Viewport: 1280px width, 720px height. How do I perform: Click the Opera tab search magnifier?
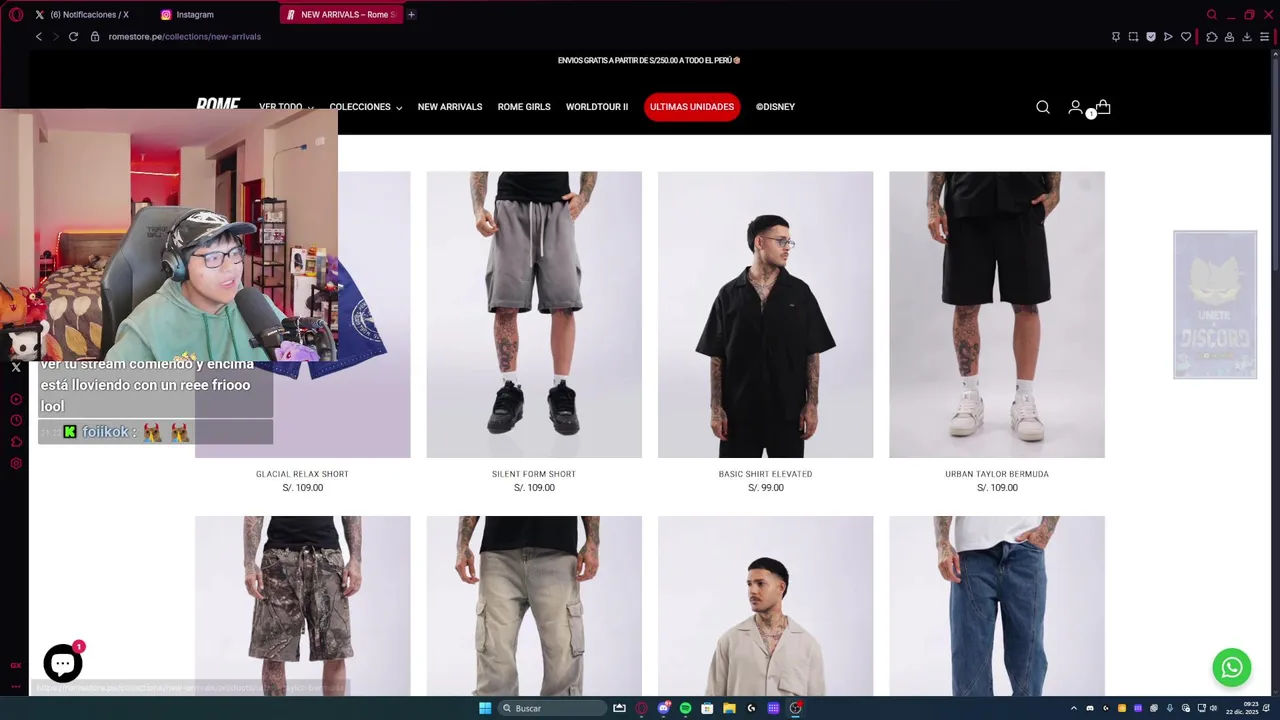pos(1212,14)
